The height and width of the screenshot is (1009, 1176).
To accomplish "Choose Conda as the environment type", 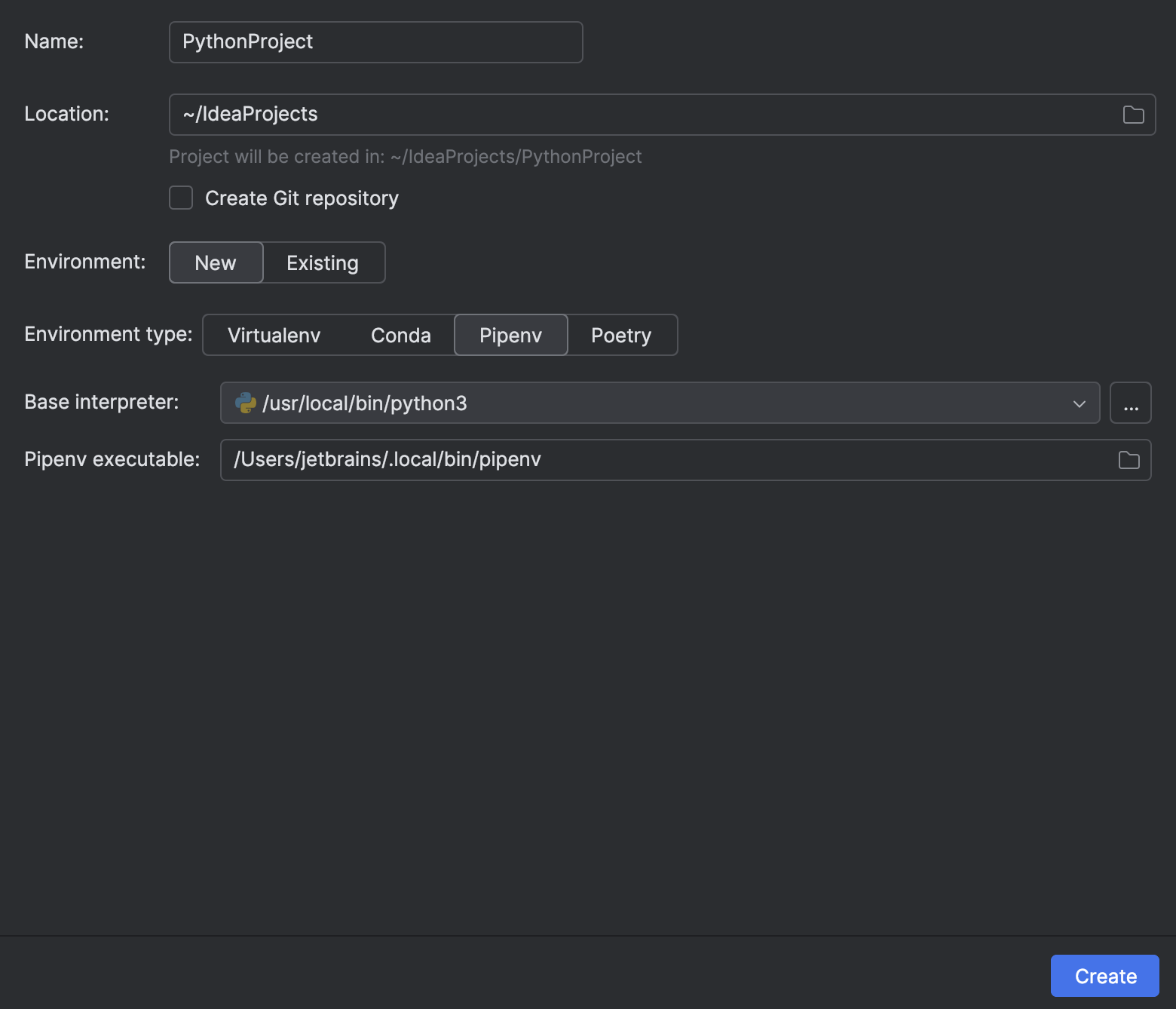I will pyautogui.click(x=400, y=335).
